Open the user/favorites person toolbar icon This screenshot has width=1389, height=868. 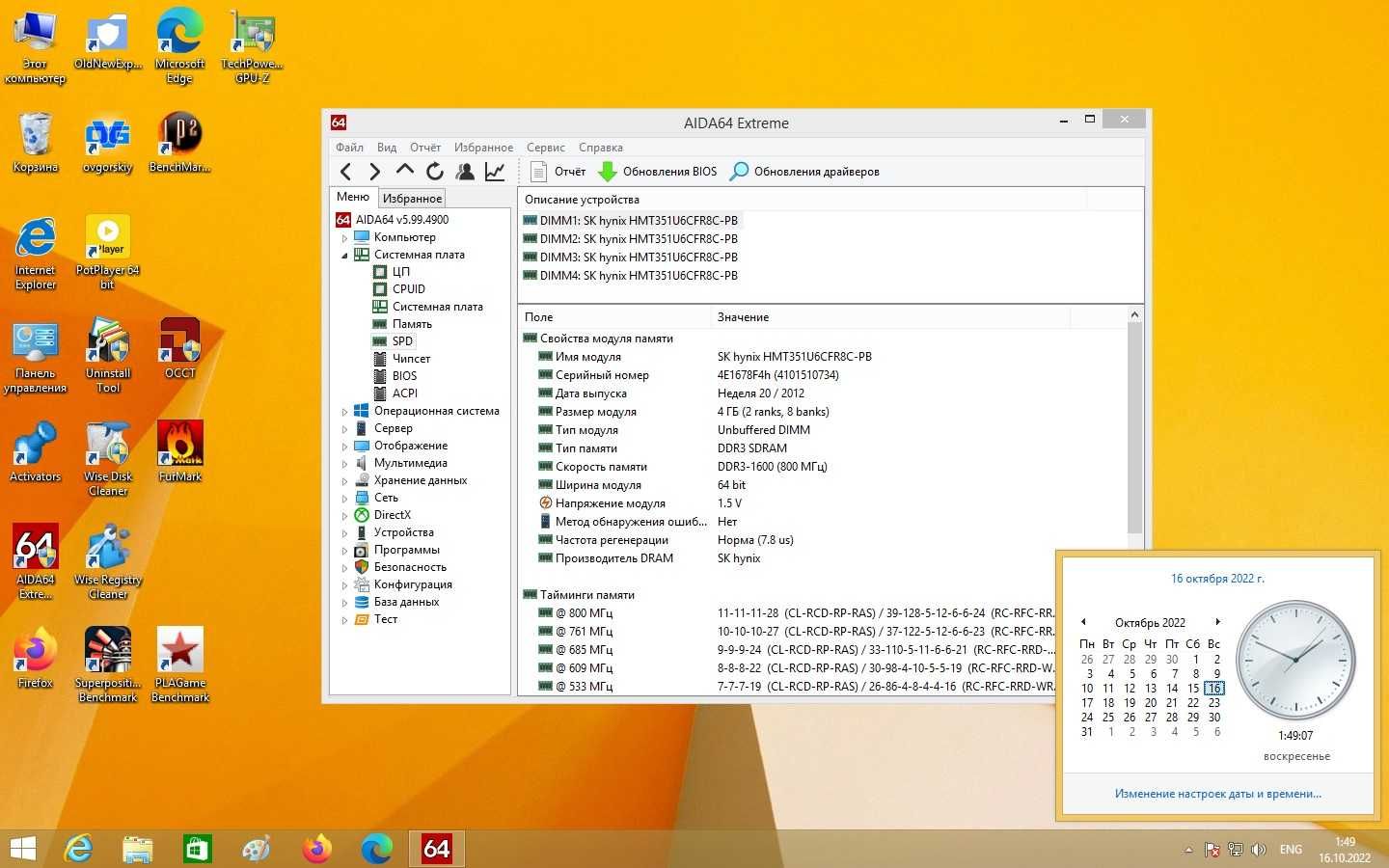click(465, 172)
